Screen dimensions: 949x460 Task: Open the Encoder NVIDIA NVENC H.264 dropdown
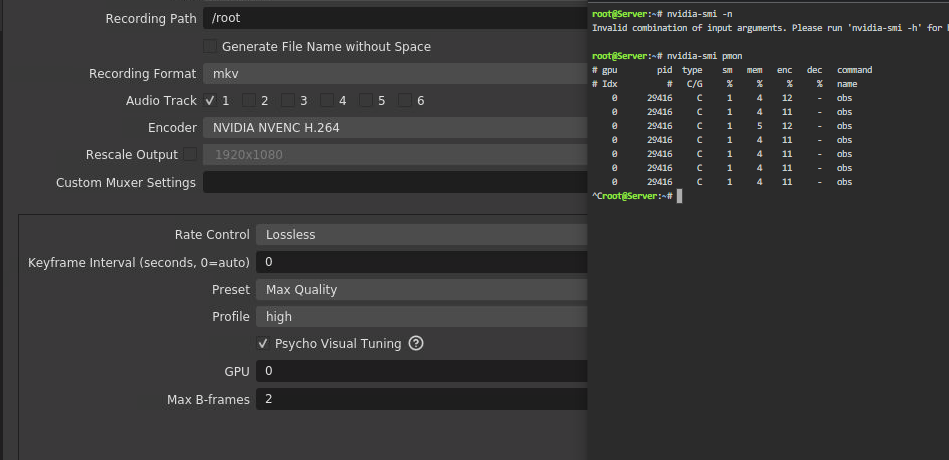(395, 128)
